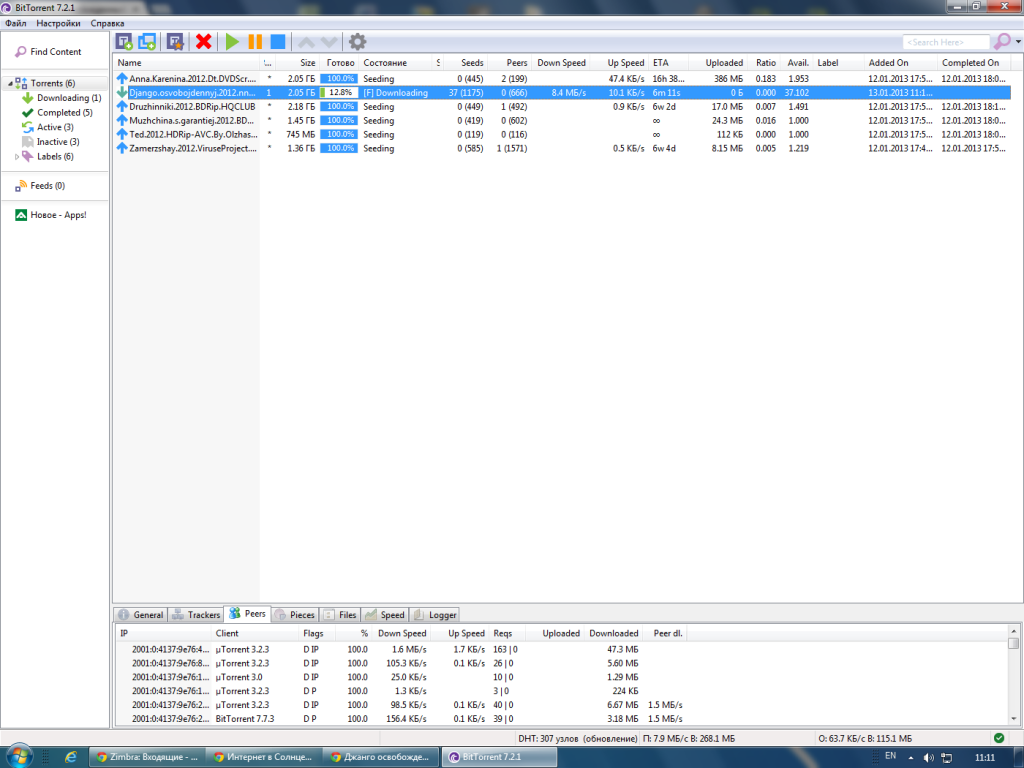1024x768 pixels.
Task: Click the DHT: 307 узлов status text
Action: (577, 739)
